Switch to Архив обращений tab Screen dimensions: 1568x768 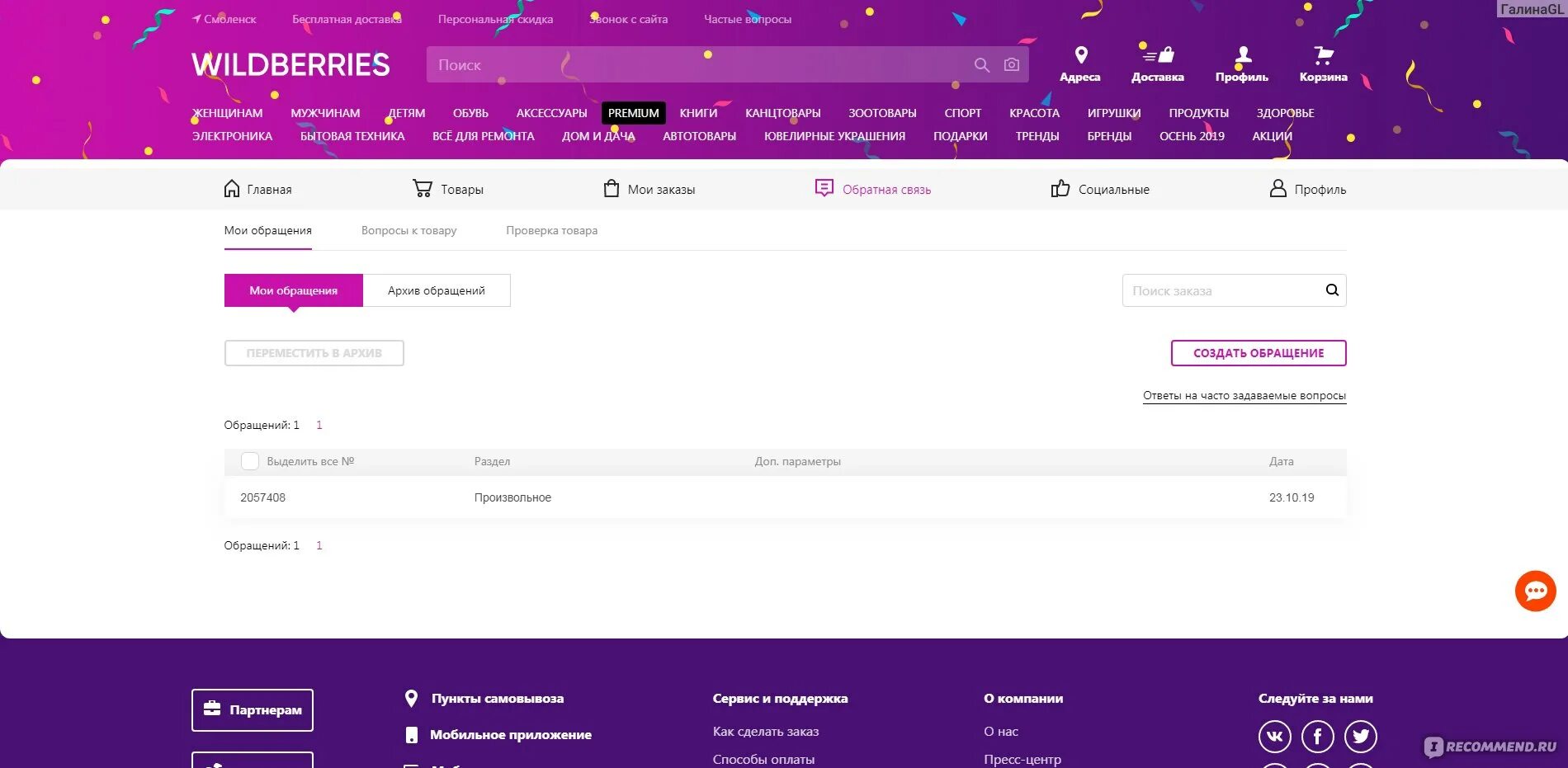tap(437, 290)
